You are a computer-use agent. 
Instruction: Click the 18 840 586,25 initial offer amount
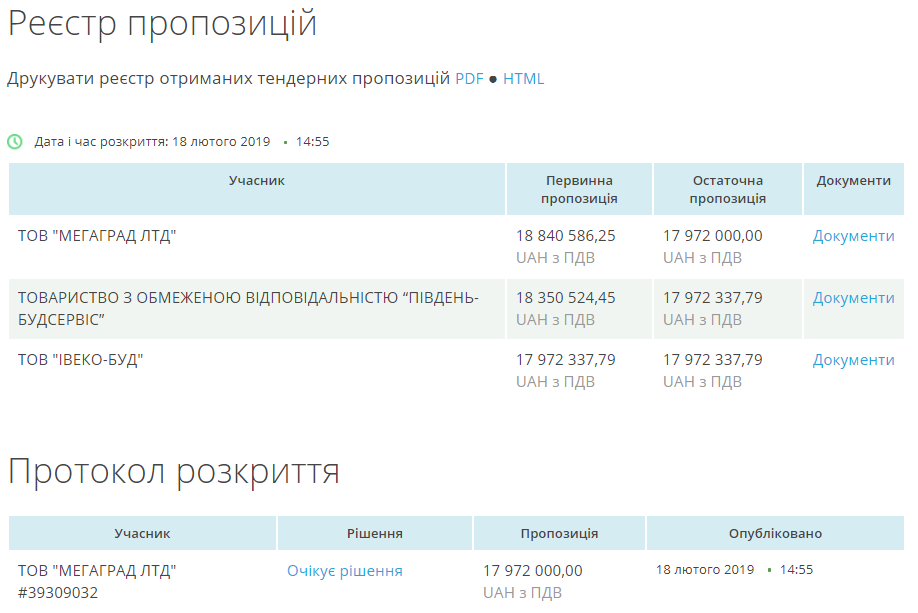click(x=565, y=236)
